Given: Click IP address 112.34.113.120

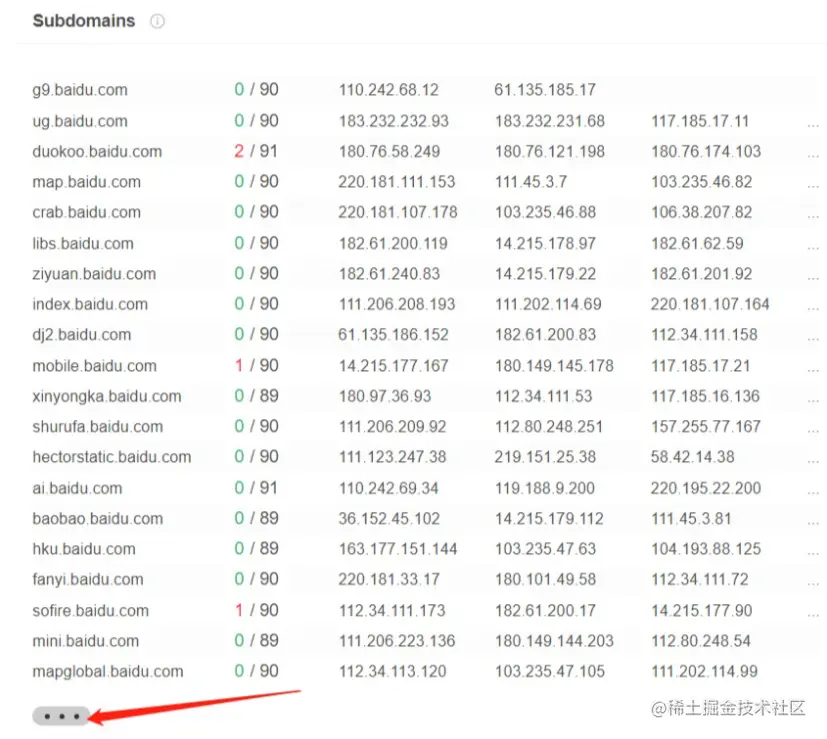Looking at the screenshot, I should (392, 671).
